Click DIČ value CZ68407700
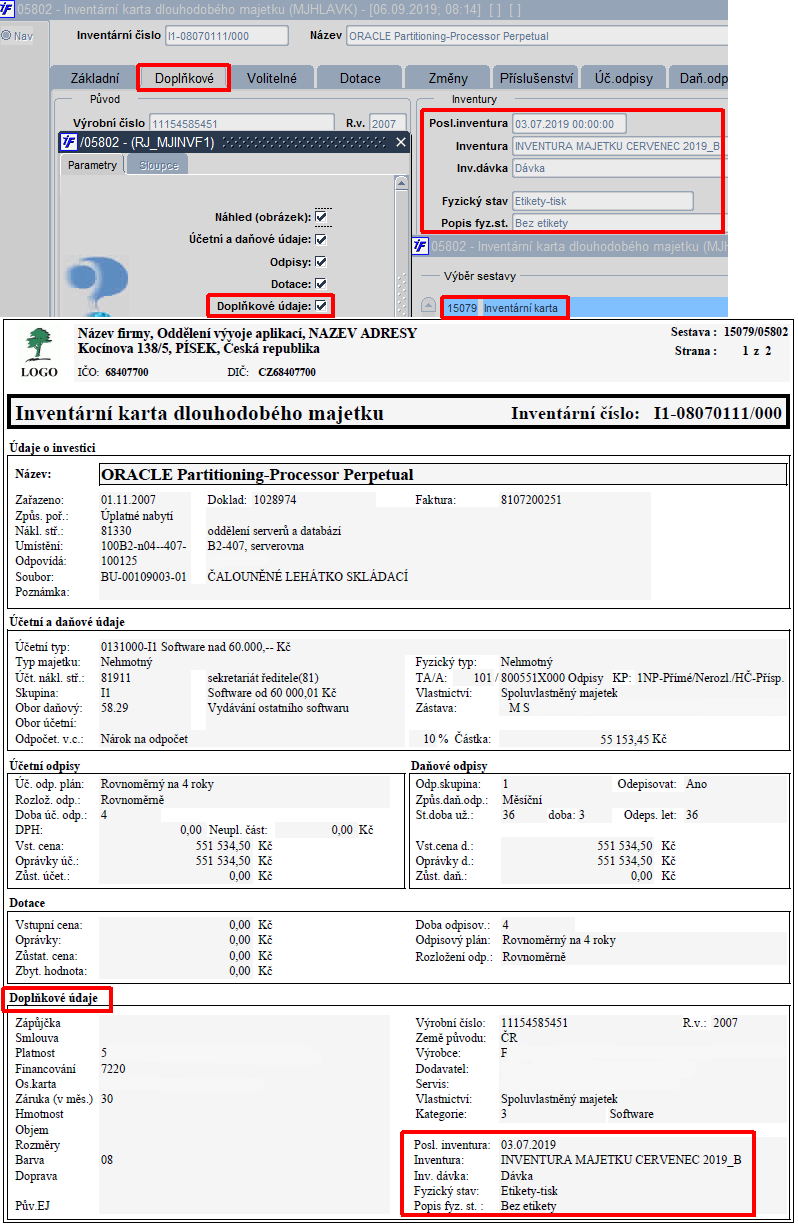Screen dimensions: 798x1226 coord(285,372)
